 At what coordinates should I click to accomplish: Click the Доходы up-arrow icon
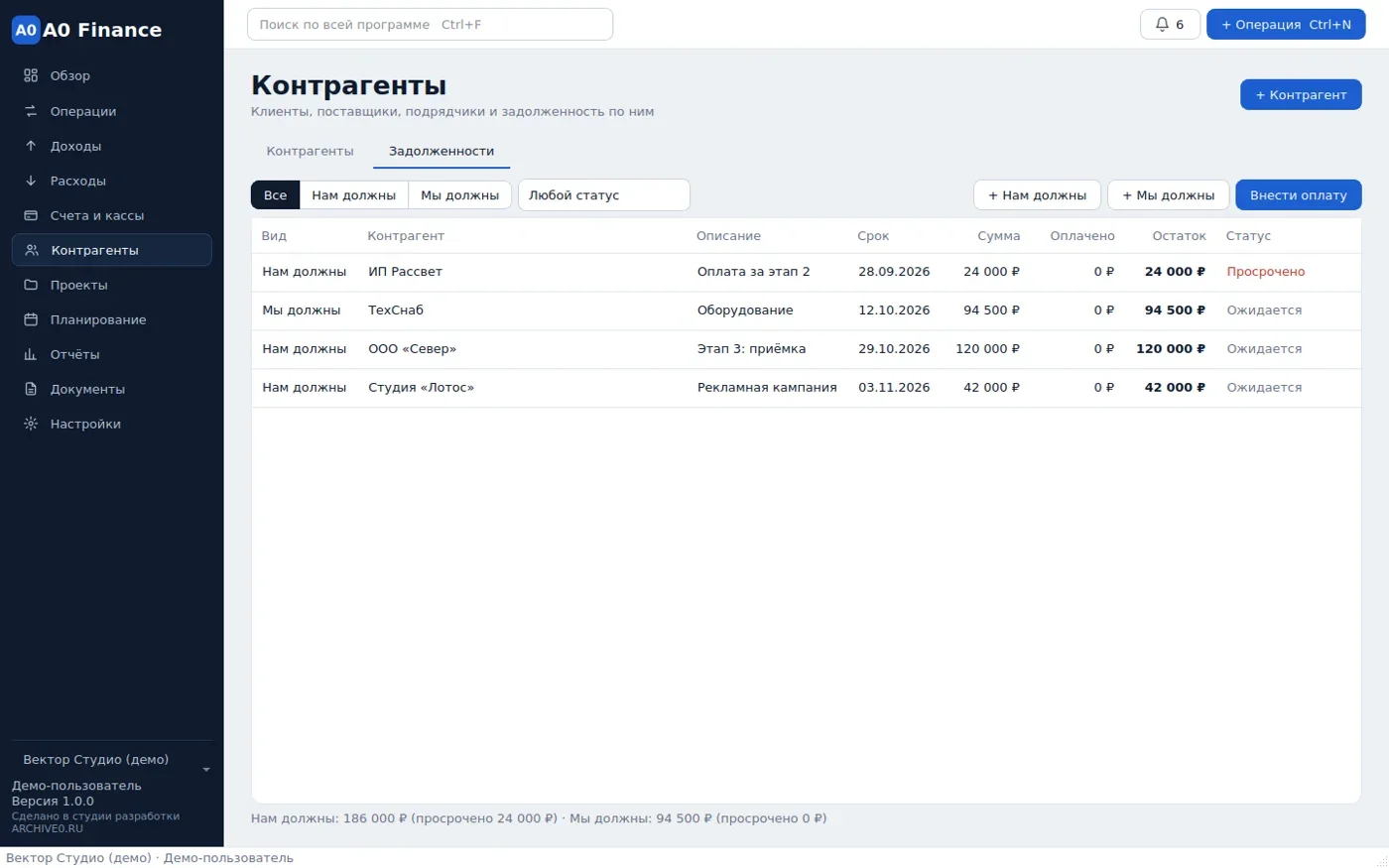pyautogui.click(x=31, y=146)
